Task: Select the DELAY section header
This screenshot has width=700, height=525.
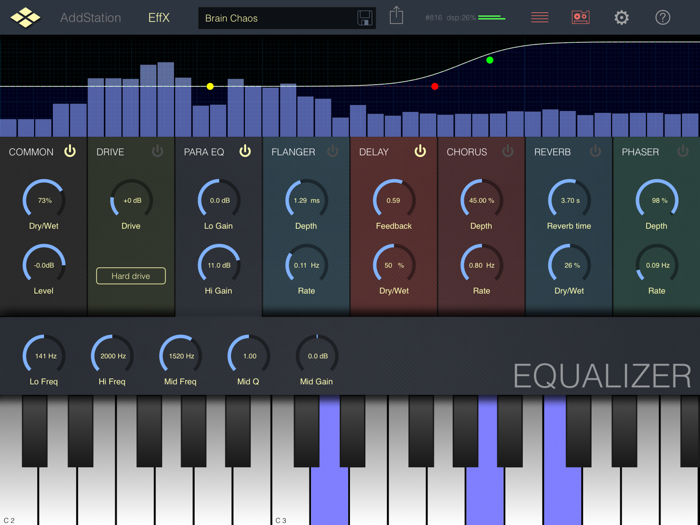Action: tap(374, 152)
